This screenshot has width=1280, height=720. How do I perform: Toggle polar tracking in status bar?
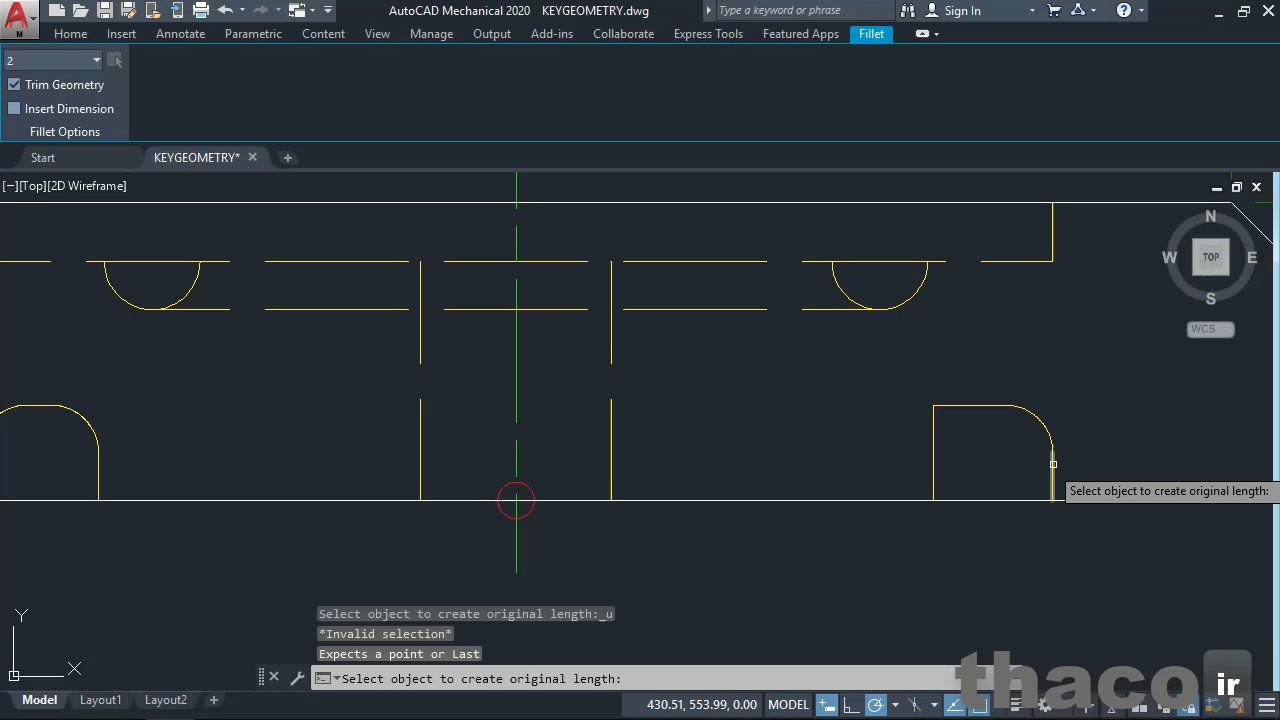click(x=875, y=705)
